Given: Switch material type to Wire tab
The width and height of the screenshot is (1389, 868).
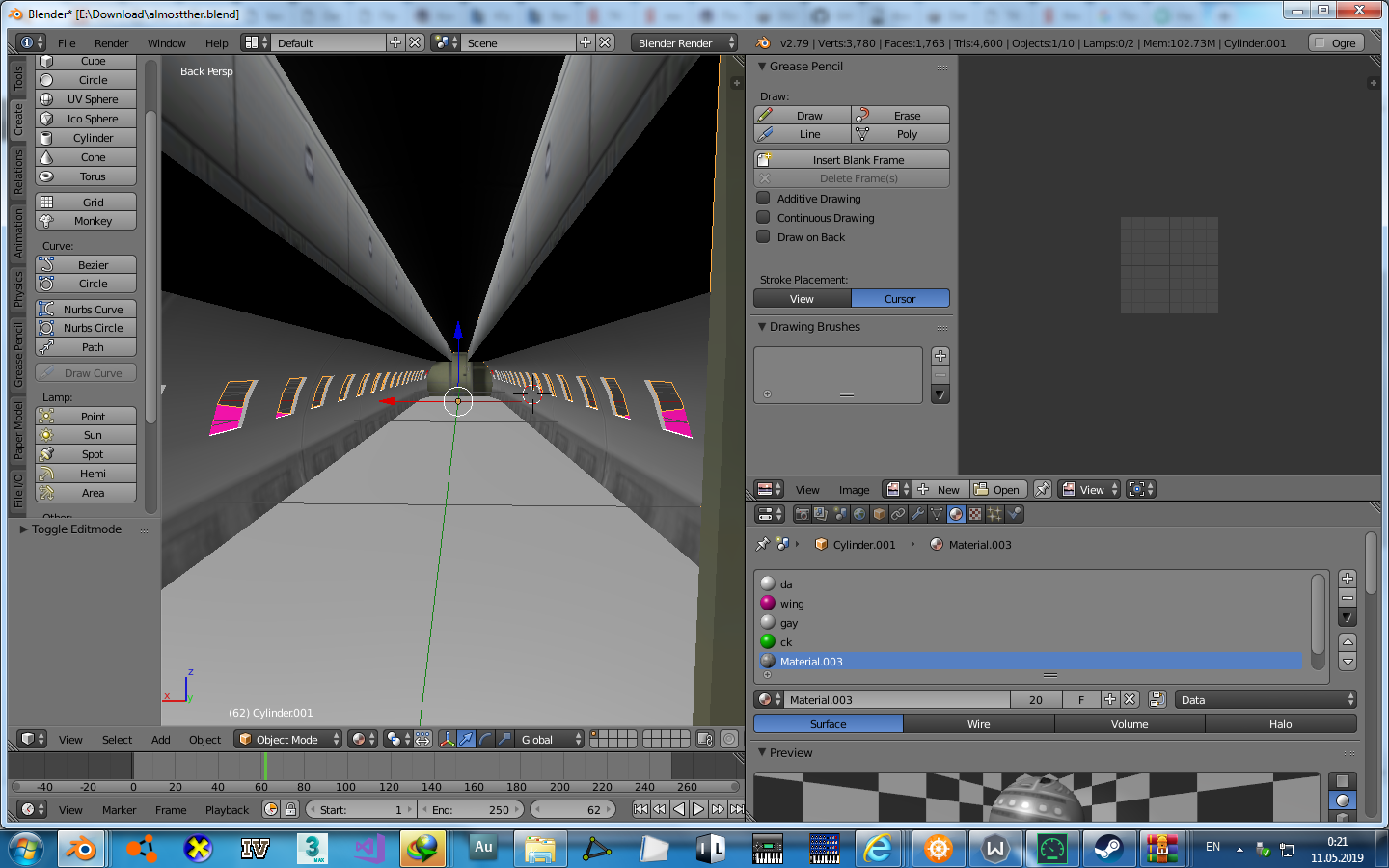Looking at the screenshot, I should click(978, 724).
